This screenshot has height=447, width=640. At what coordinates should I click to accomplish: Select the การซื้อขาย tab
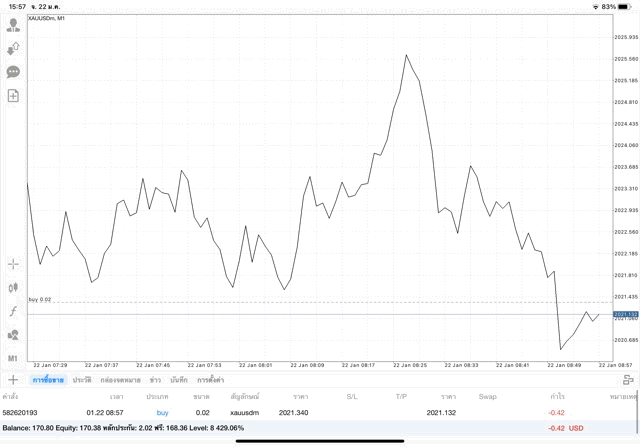[x=48, y=380]
